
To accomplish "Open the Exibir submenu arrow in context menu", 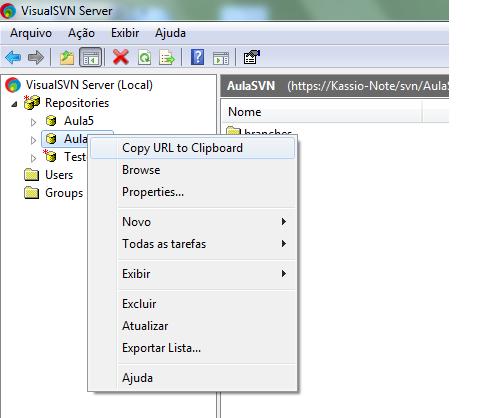I will pyautogui.click(x=283, y=274).
